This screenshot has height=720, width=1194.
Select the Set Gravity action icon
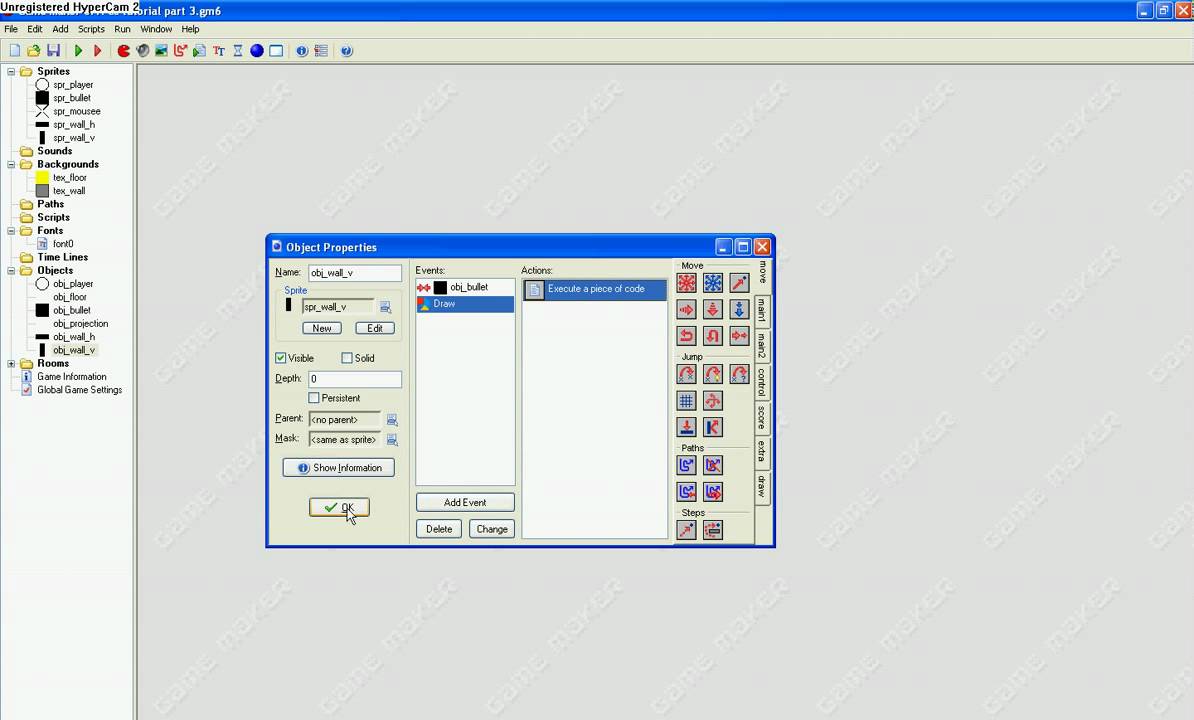pyautogui.click(x=739, y=310)
